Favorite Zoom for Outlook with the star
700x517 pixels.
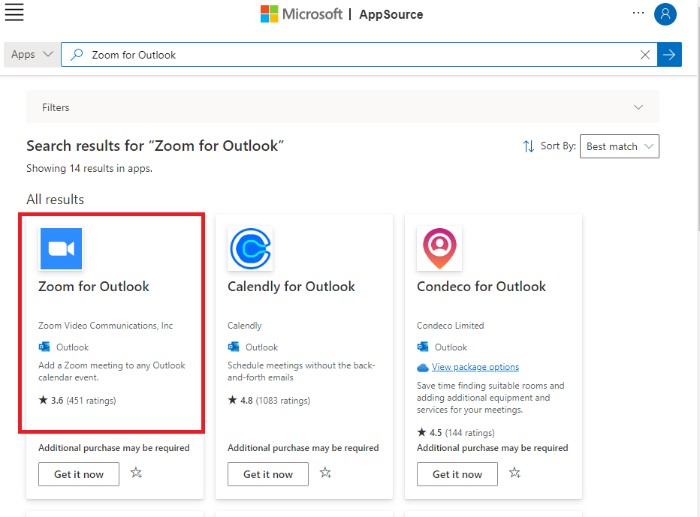(136, 472)
